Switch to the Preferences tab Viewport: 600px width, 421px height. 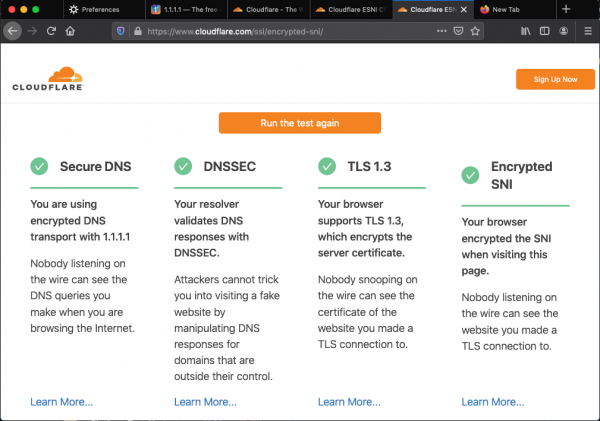(x=100, y=9)
